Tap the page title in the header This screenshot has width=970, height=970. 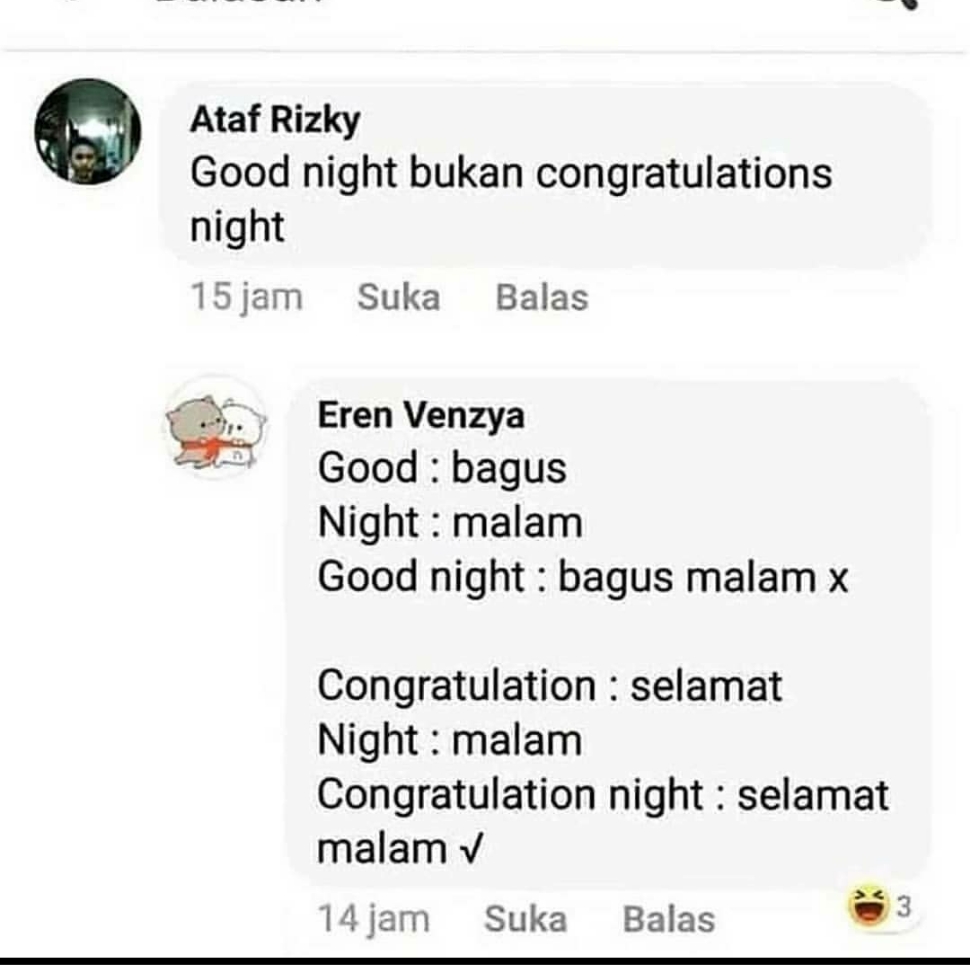coord(238,2)
